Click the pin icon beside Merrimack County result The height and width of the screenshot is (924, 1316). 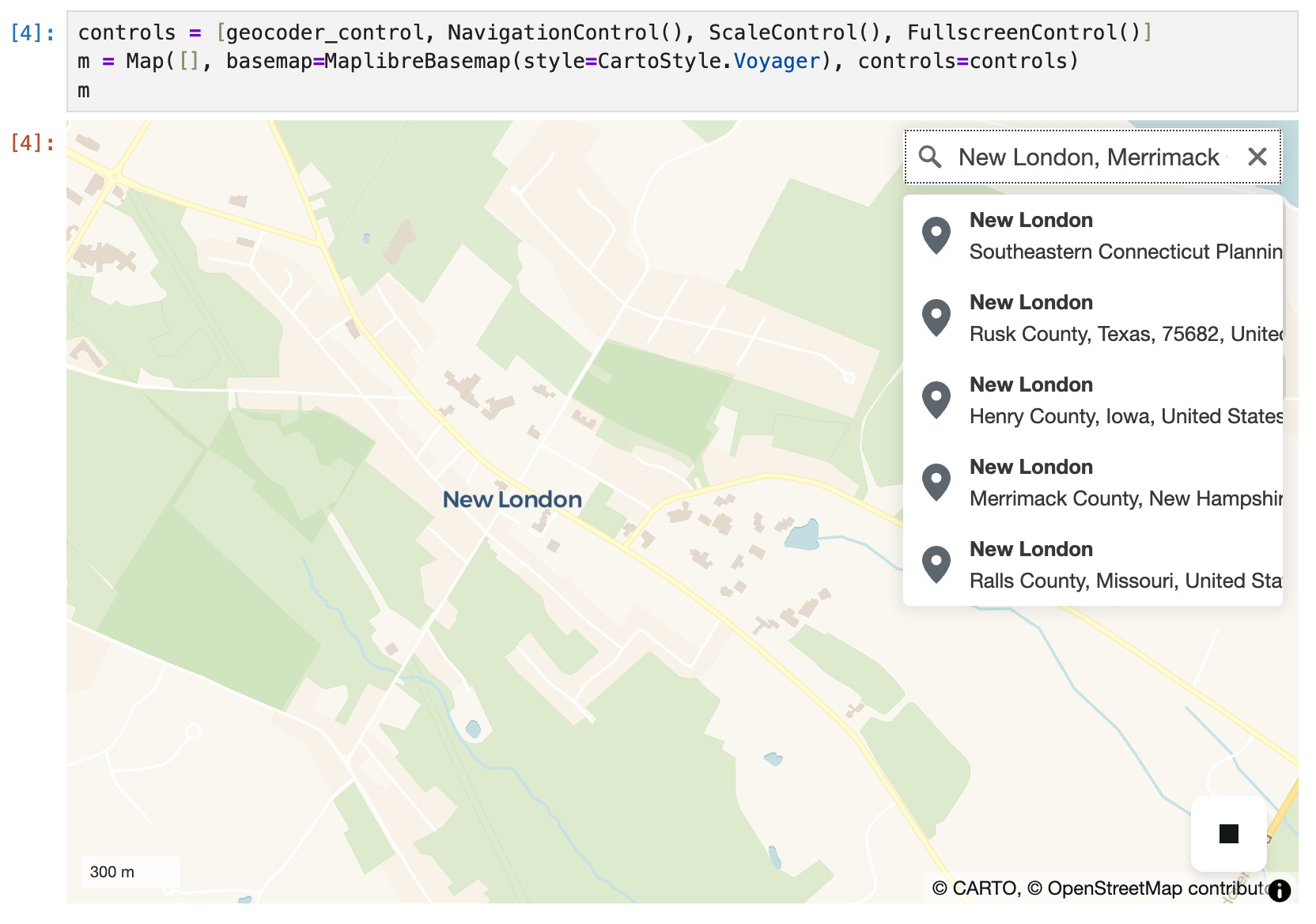936,483
